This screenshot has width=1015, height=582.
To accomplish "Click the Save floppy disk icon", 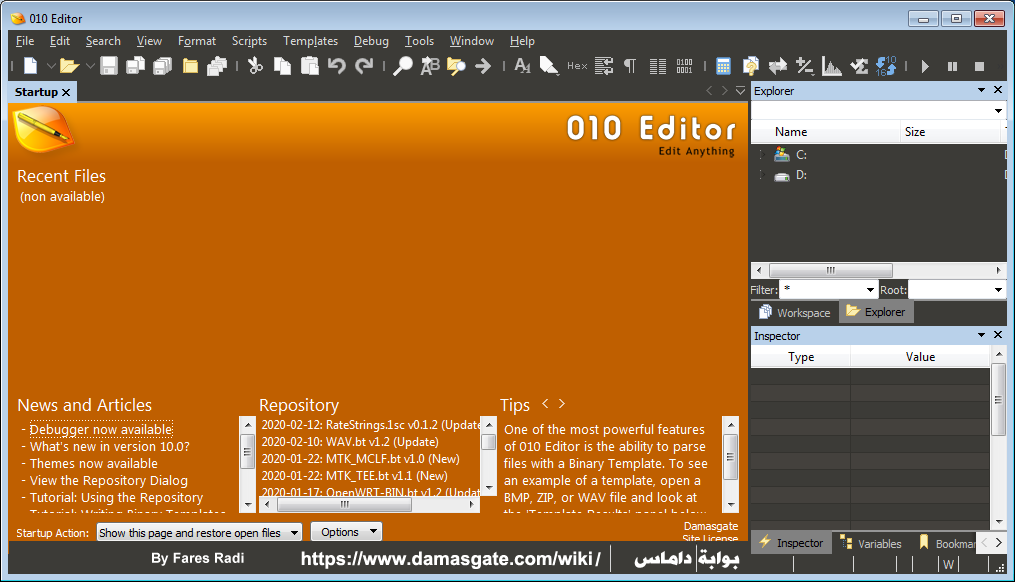I will tap(109, 65).
